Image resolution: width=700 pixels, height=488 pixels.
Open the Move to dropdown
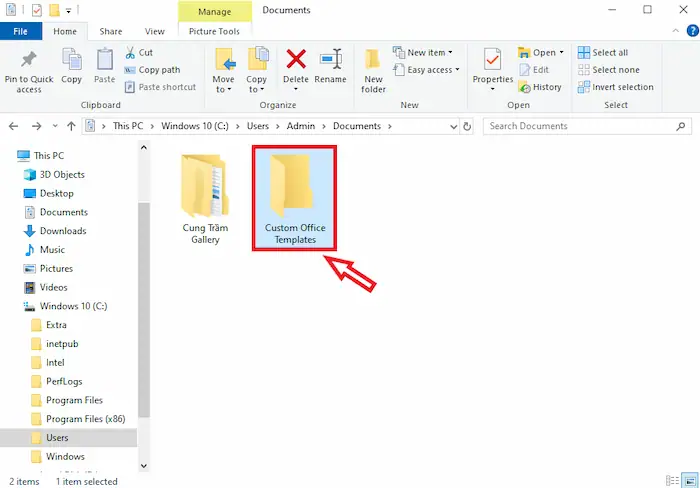[229, 90]
